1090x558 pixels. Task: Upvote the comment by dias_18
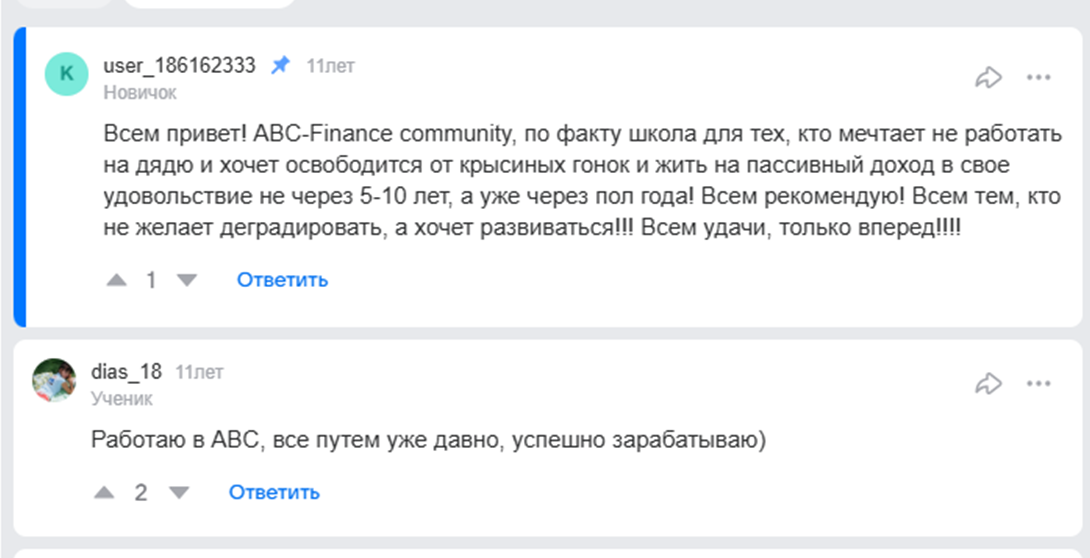tap(104, 492)
